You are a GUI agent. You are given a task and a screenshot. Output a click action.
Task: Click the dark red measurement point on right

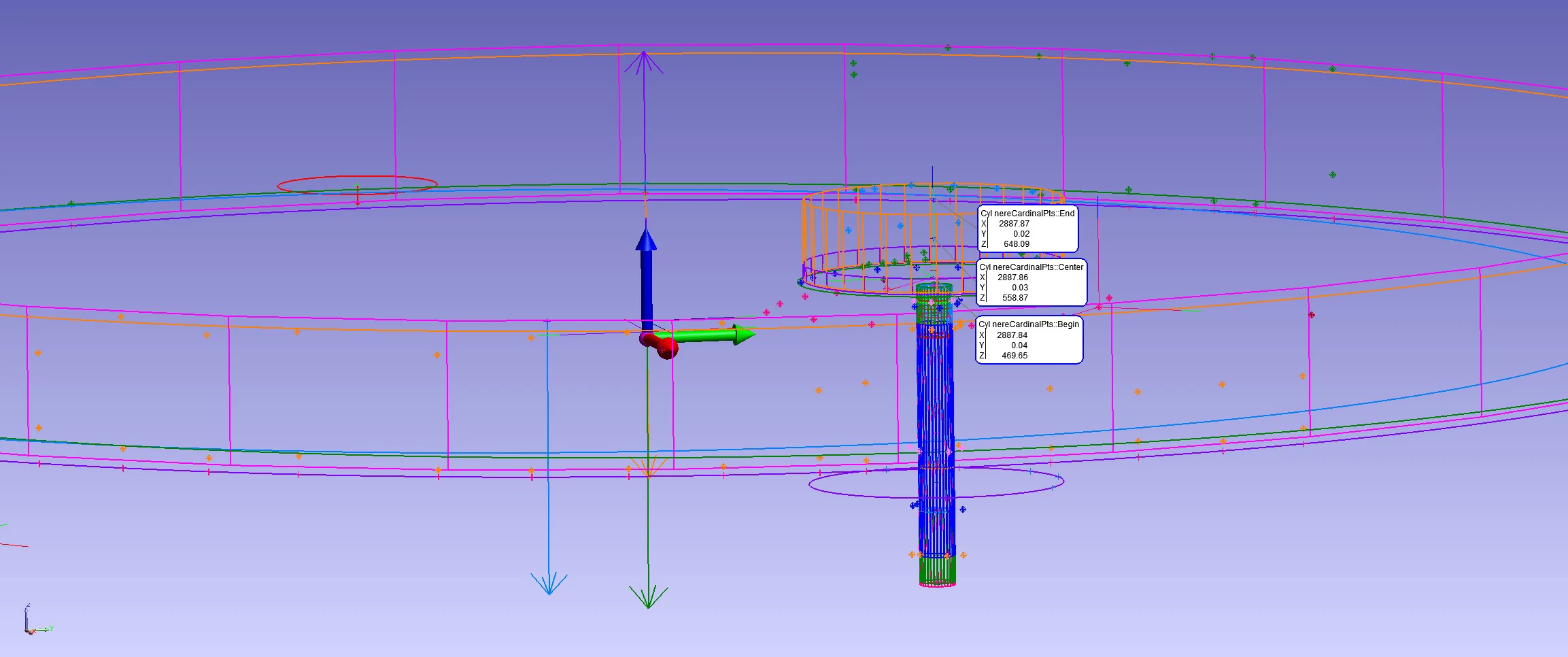[1312, 315]
